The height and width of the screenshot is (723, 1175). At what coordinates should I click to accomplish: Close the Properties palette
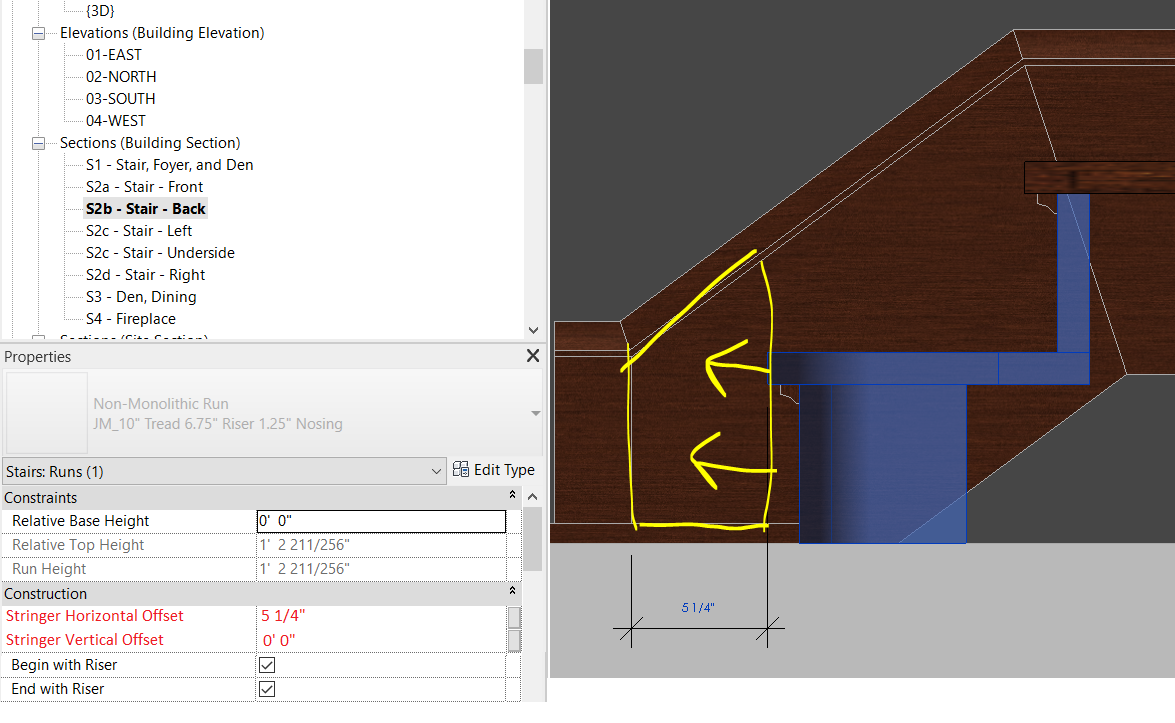coord(532,355)
